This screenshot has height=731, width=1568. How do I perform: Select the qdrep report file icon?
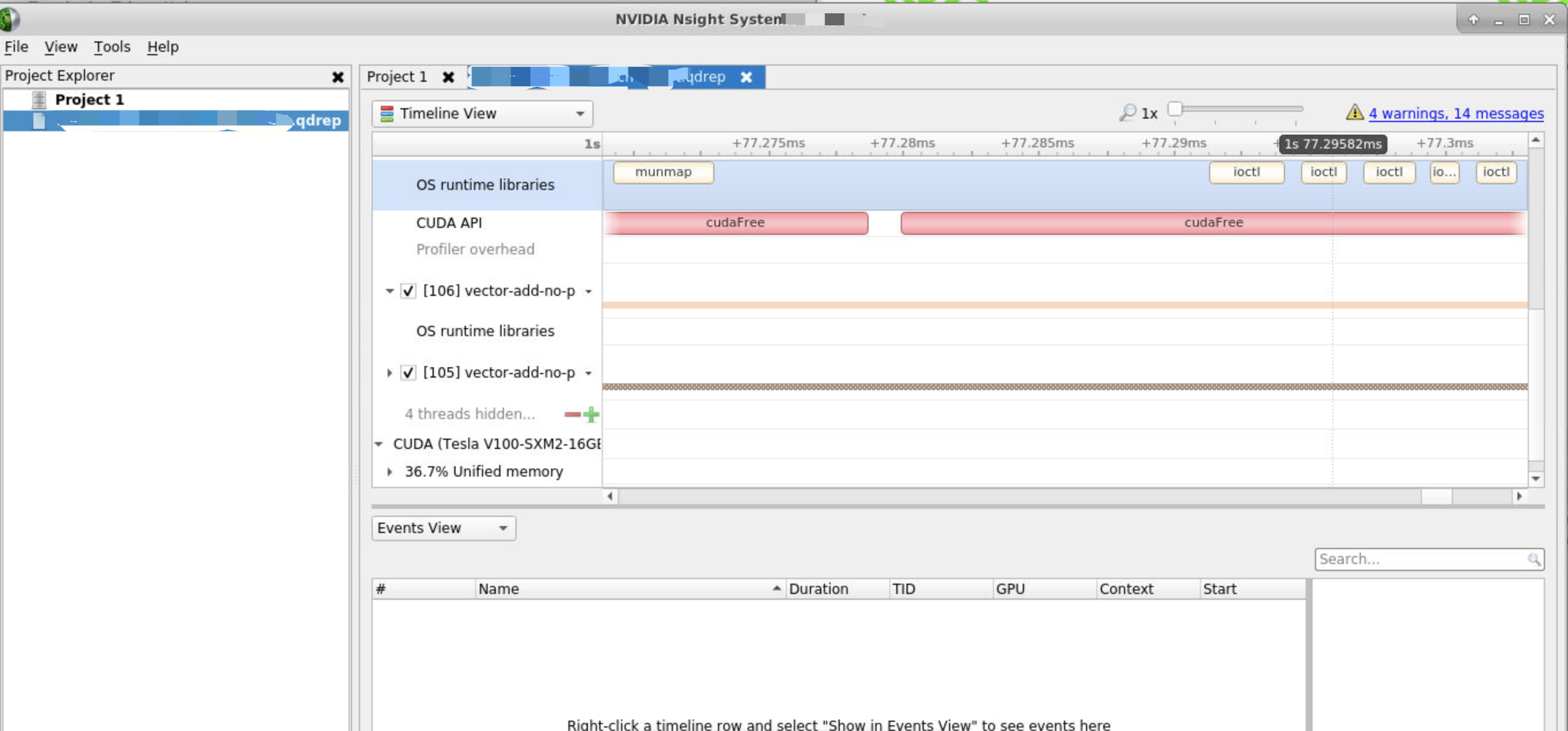39,121
